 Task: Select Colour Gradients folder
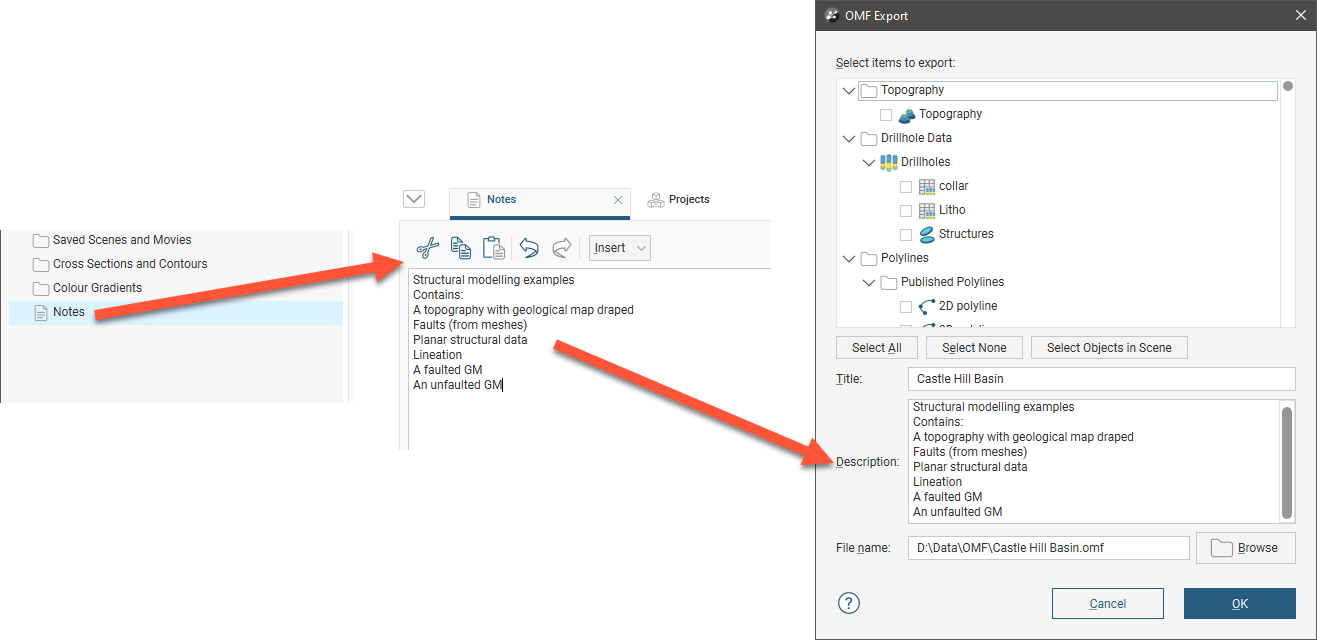click(x=97, y=288)
